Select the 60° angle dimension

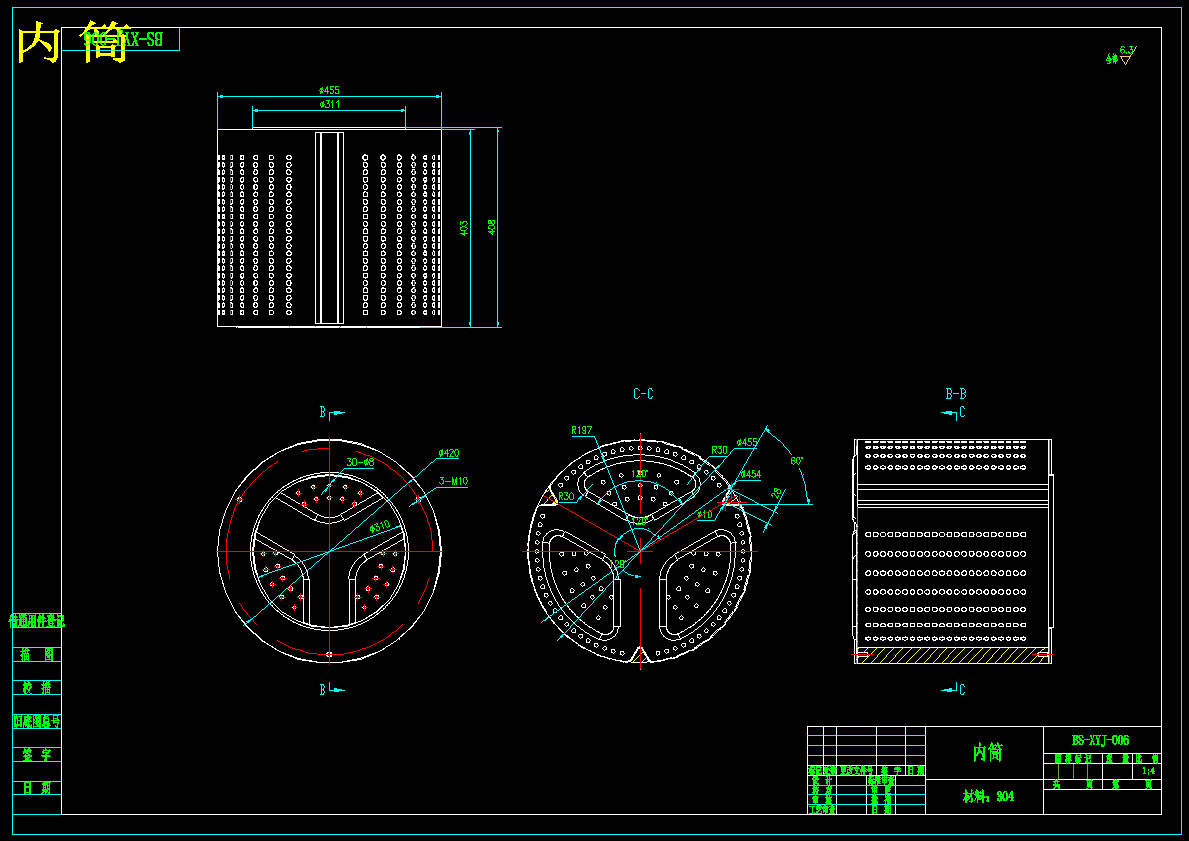pos(796,460)
